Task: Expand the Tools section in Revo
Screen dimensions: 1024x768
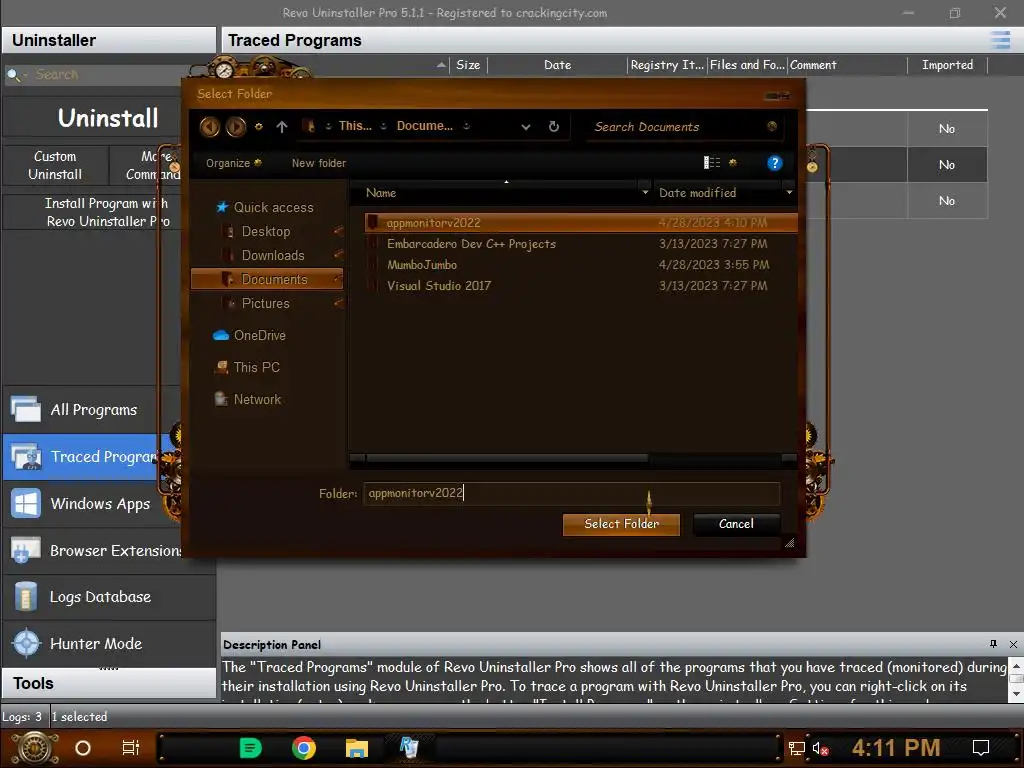Action: pos(108,683)
